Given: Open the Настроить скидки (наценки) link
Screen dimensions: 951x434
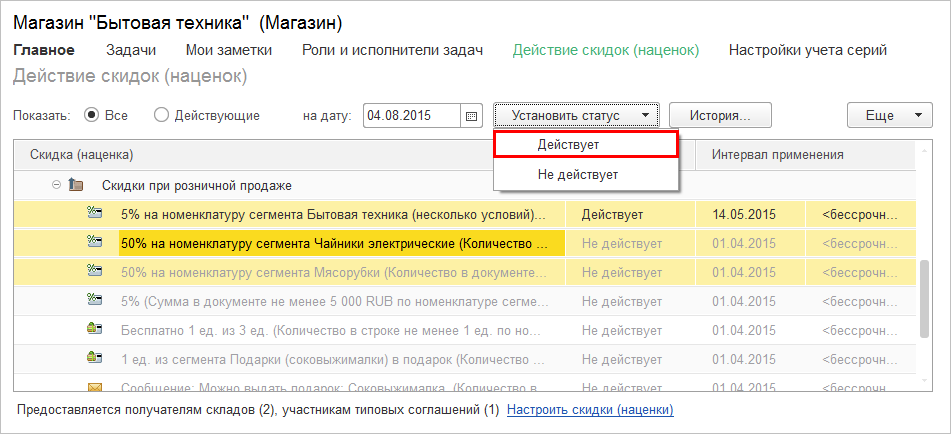Looking at the screenshot, I should tap(590, 410).
